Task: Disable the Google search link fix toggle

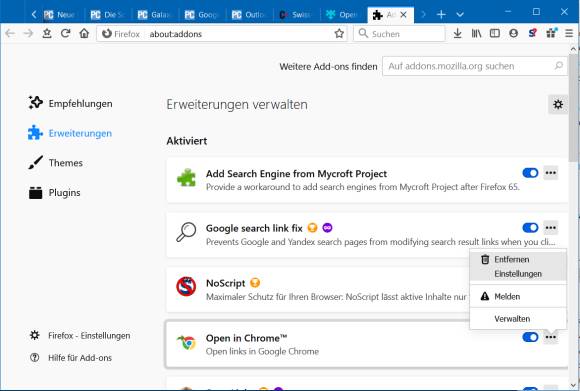Action: (530, 227)
